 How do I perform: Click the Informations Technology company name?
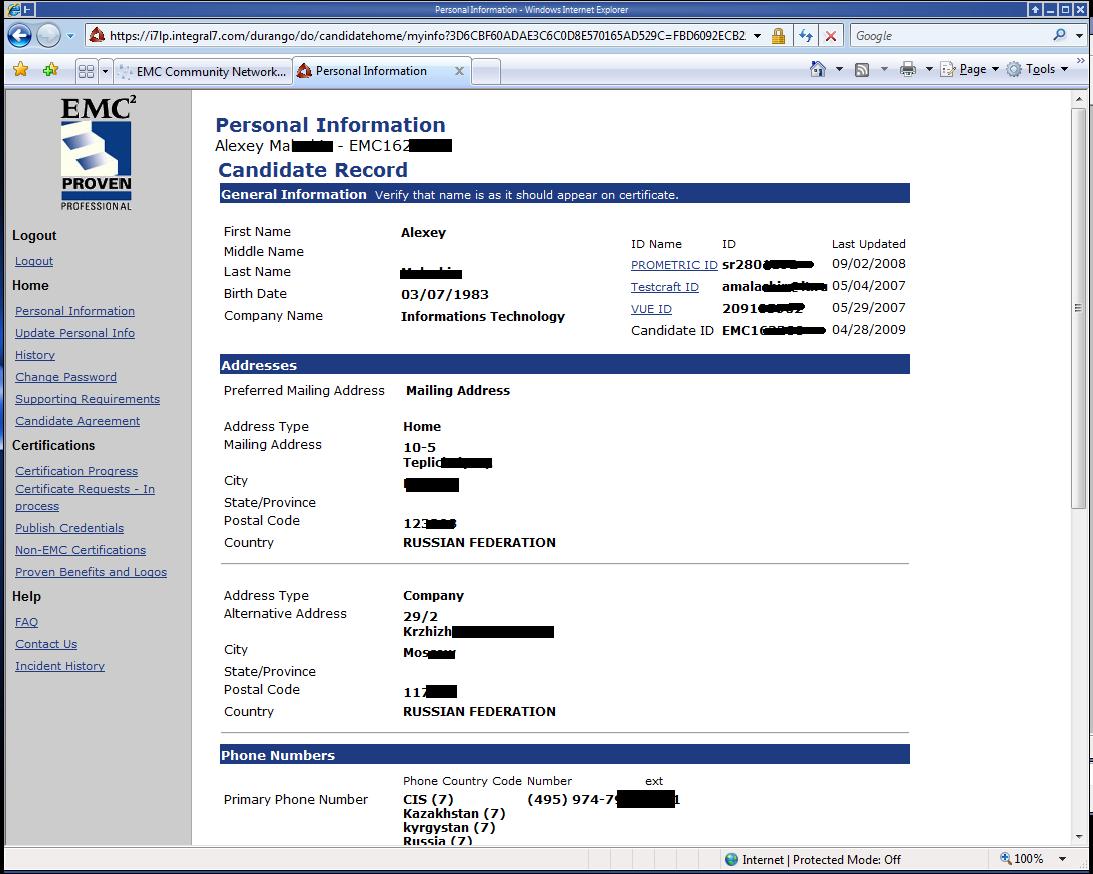pyautogui.click(x=482, y=316)
